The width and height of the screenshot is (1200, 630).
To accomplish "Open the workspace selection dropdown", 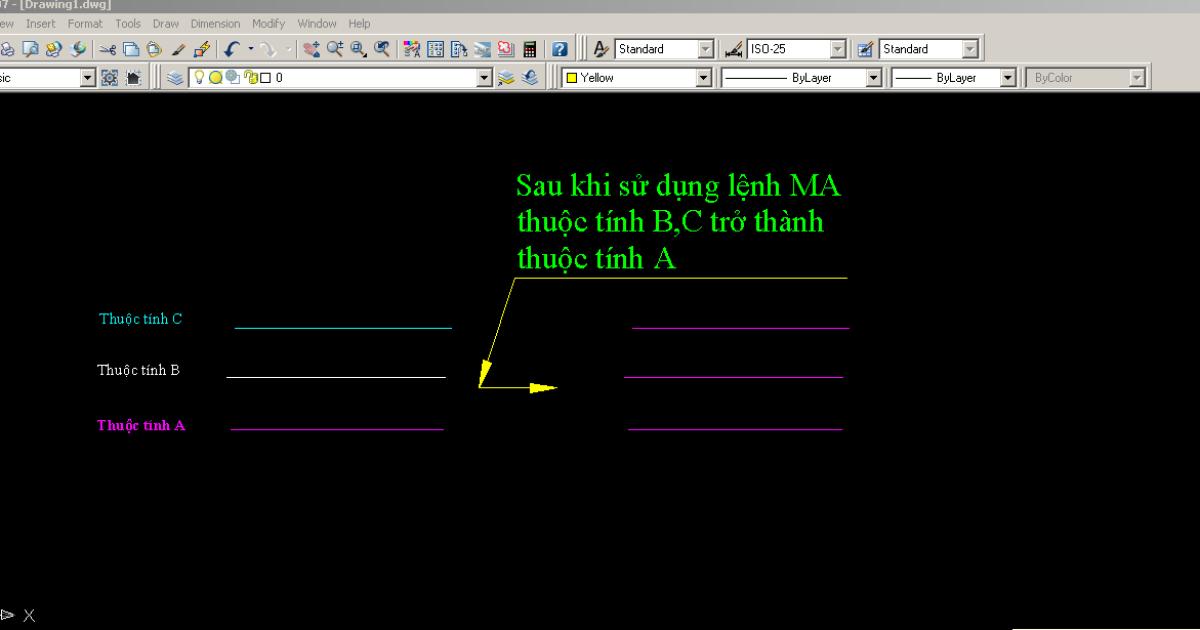I will pos(87,77).
